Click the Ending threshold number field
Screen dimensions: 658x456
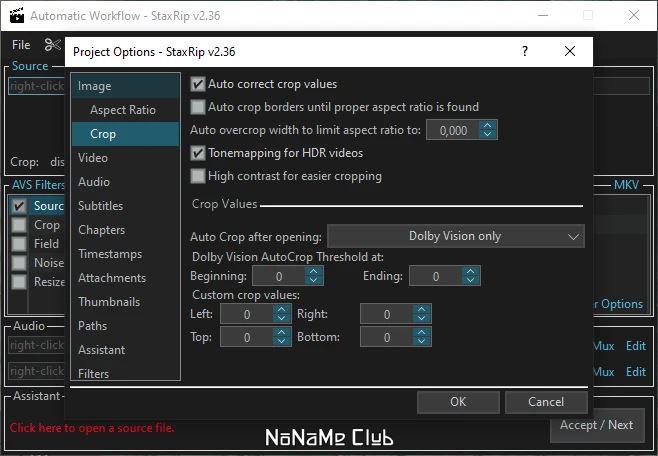(x=436, y=276)
